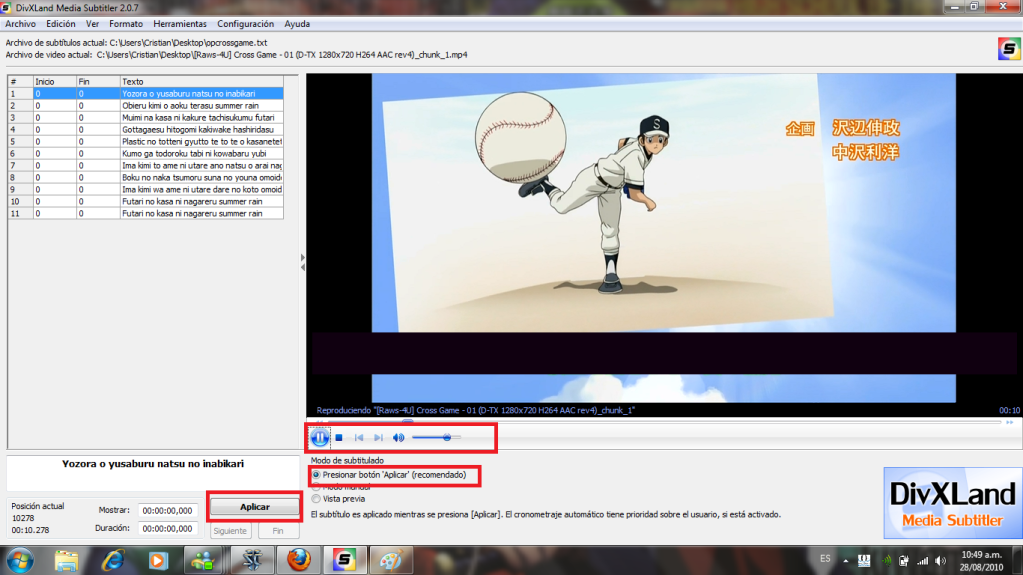Click the Fin column header

click(x=98, y=82)
